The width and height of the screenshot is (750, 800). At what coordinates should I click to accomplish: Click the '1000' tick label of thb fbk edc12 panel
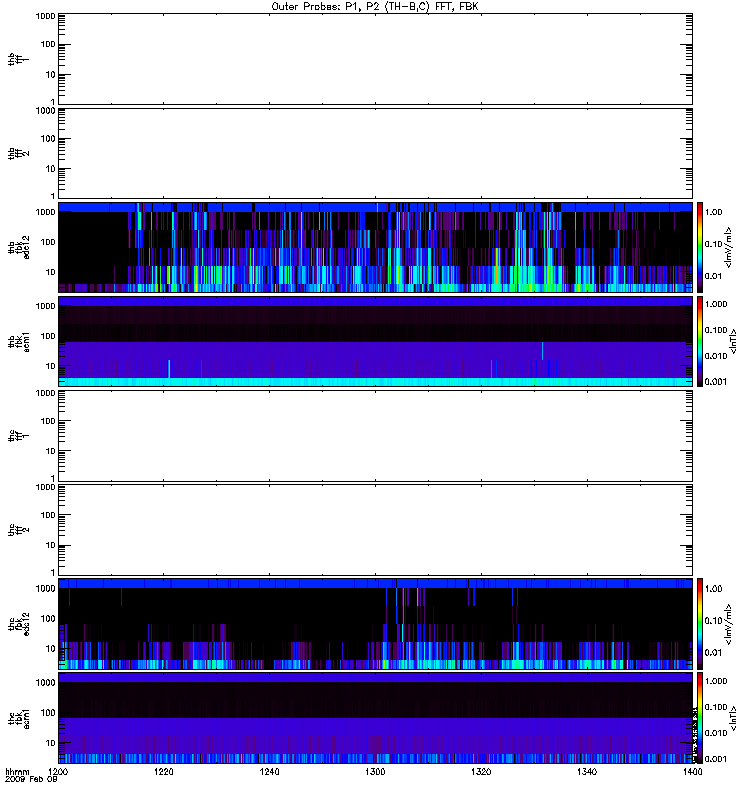45,212
